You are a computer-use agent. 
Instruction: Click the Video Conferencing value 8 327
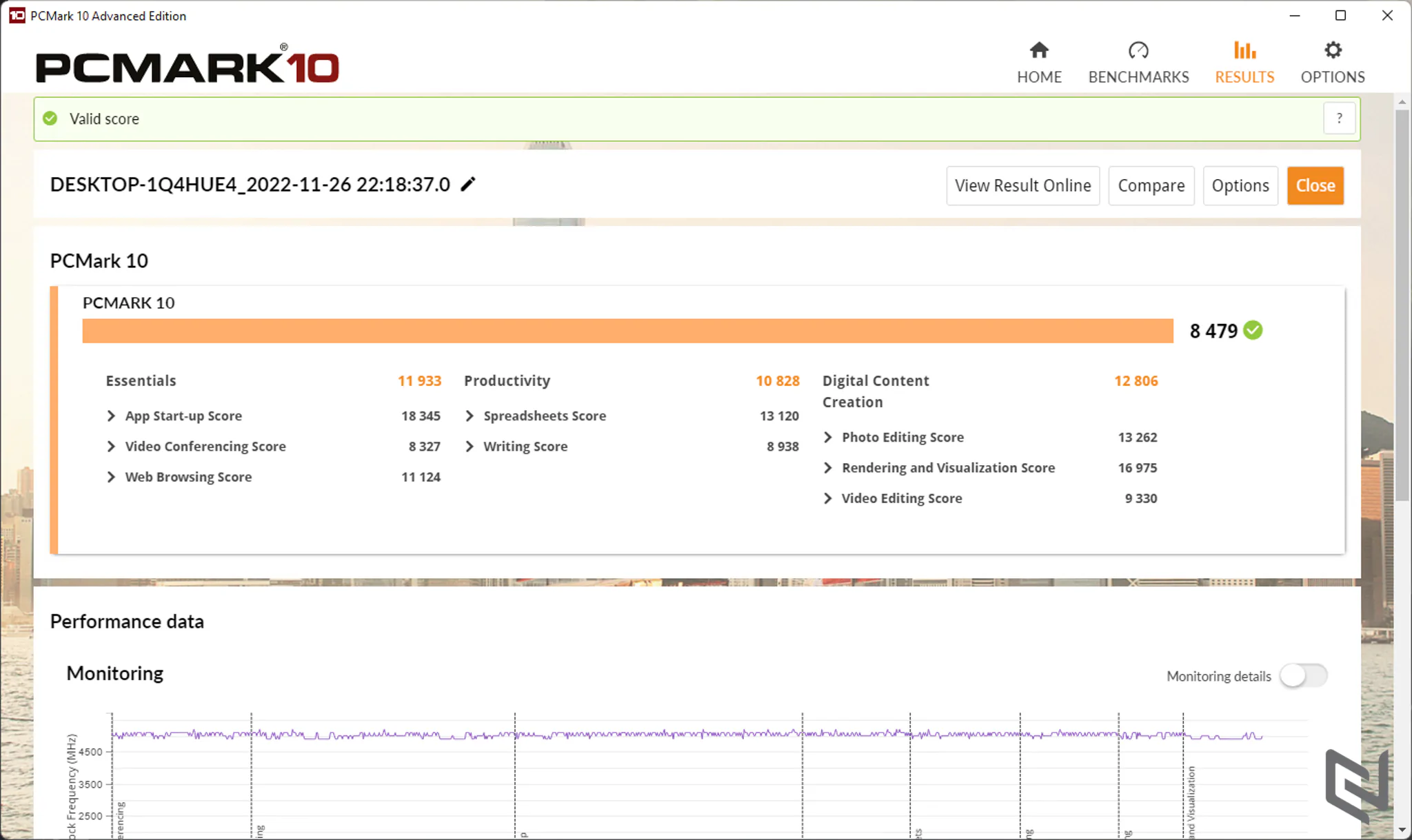pos(424,447)
